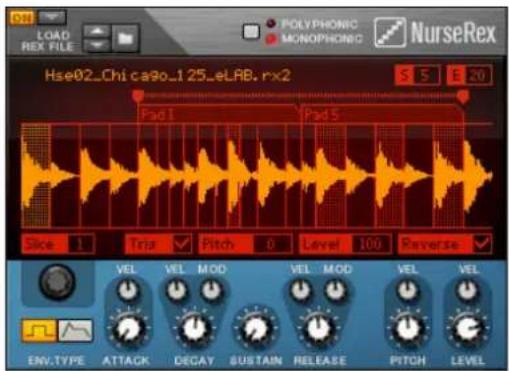This screenshot has height=371, width=509.
Task: Click the main RELEASE knob
Action: [x=319, y=329]
